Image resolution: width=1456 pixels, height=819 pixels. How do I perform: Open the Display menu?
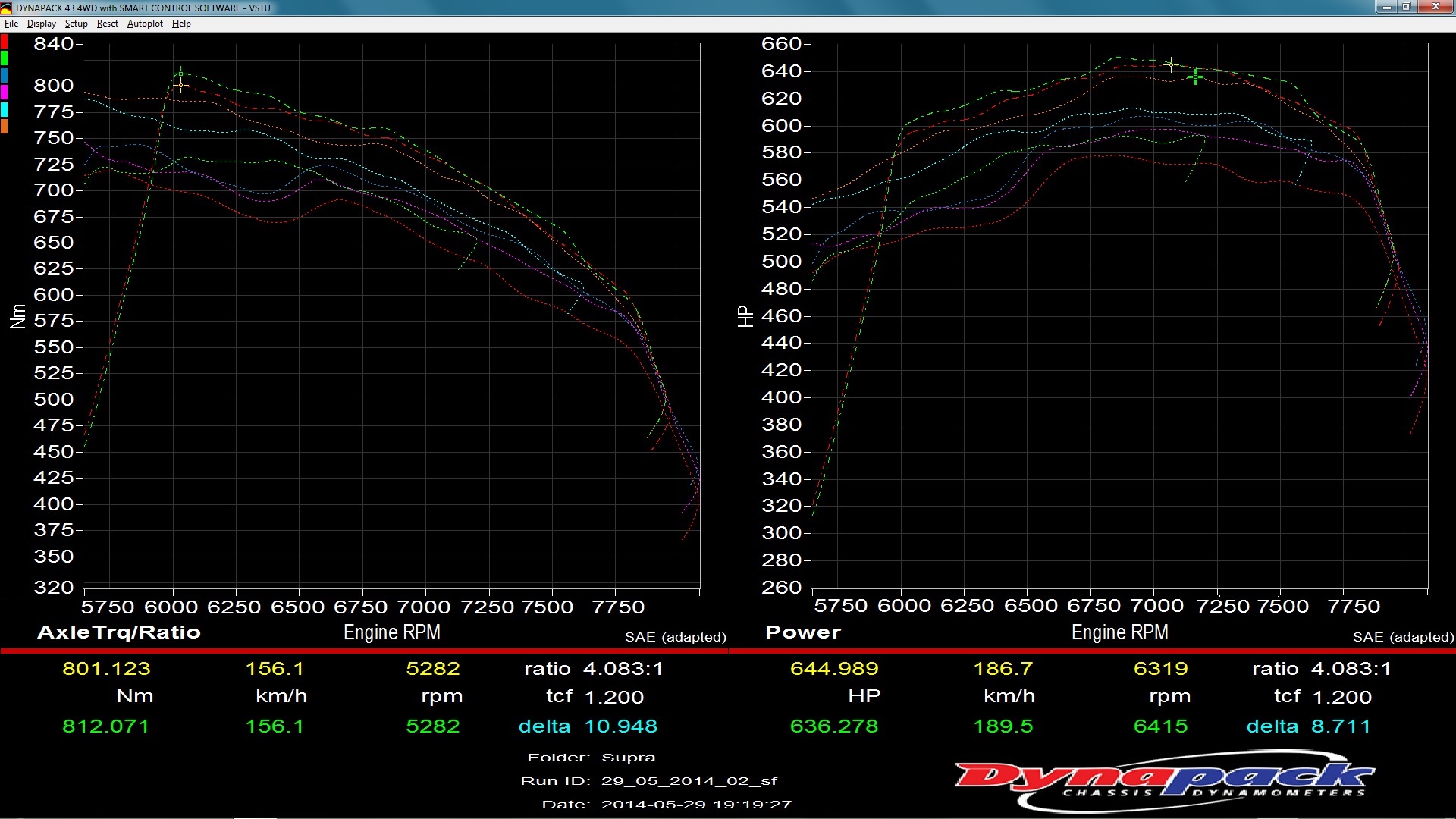click(42, 24)
